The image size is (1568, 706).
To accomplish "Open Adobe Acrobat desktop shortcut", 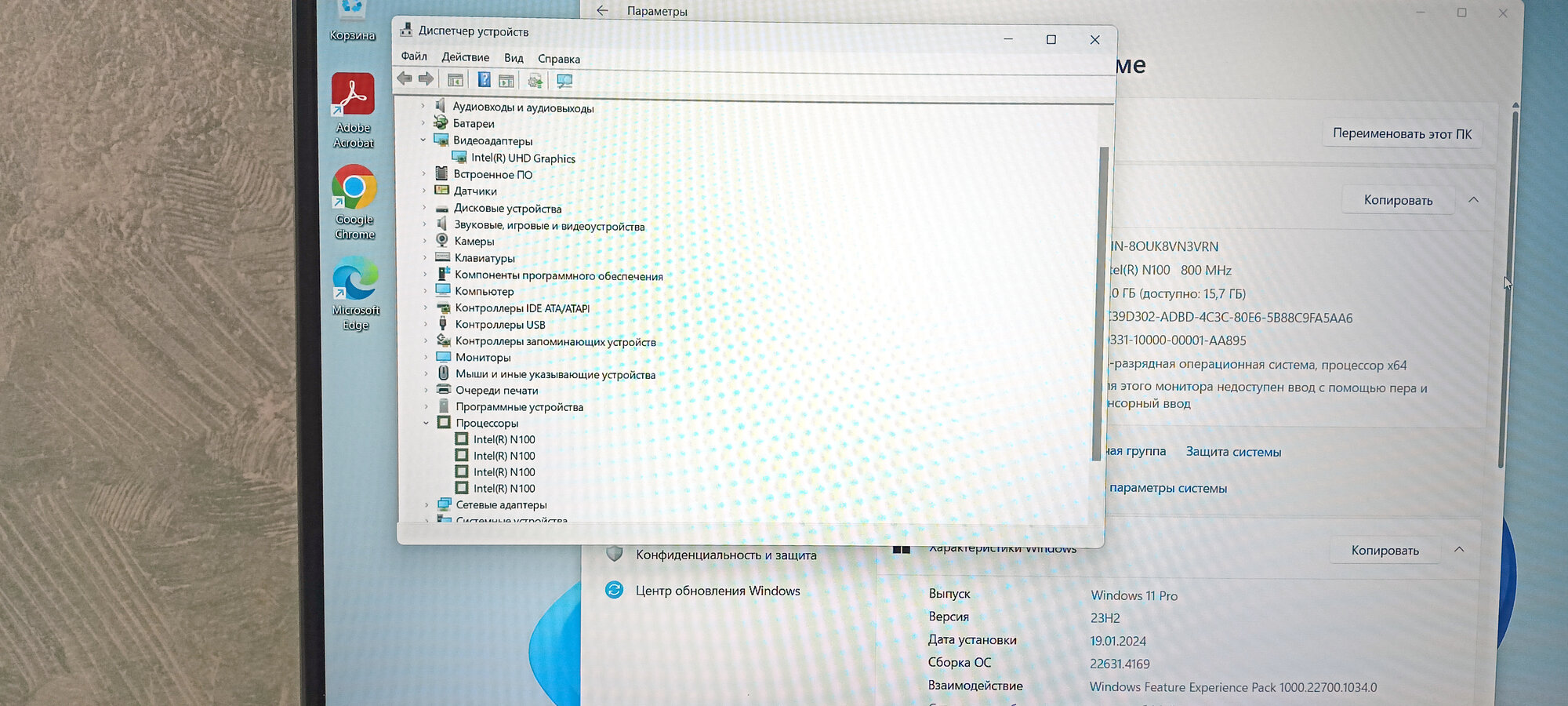I will point(353,111).
